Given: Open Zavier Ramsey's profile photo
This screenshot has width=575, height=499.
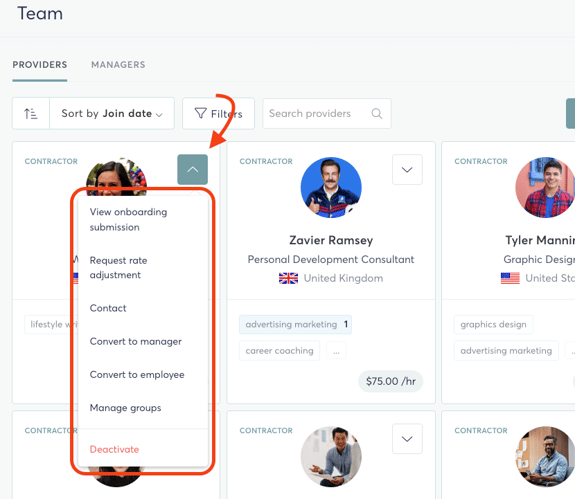Looking at the screenshot, I should pos(331,188).
